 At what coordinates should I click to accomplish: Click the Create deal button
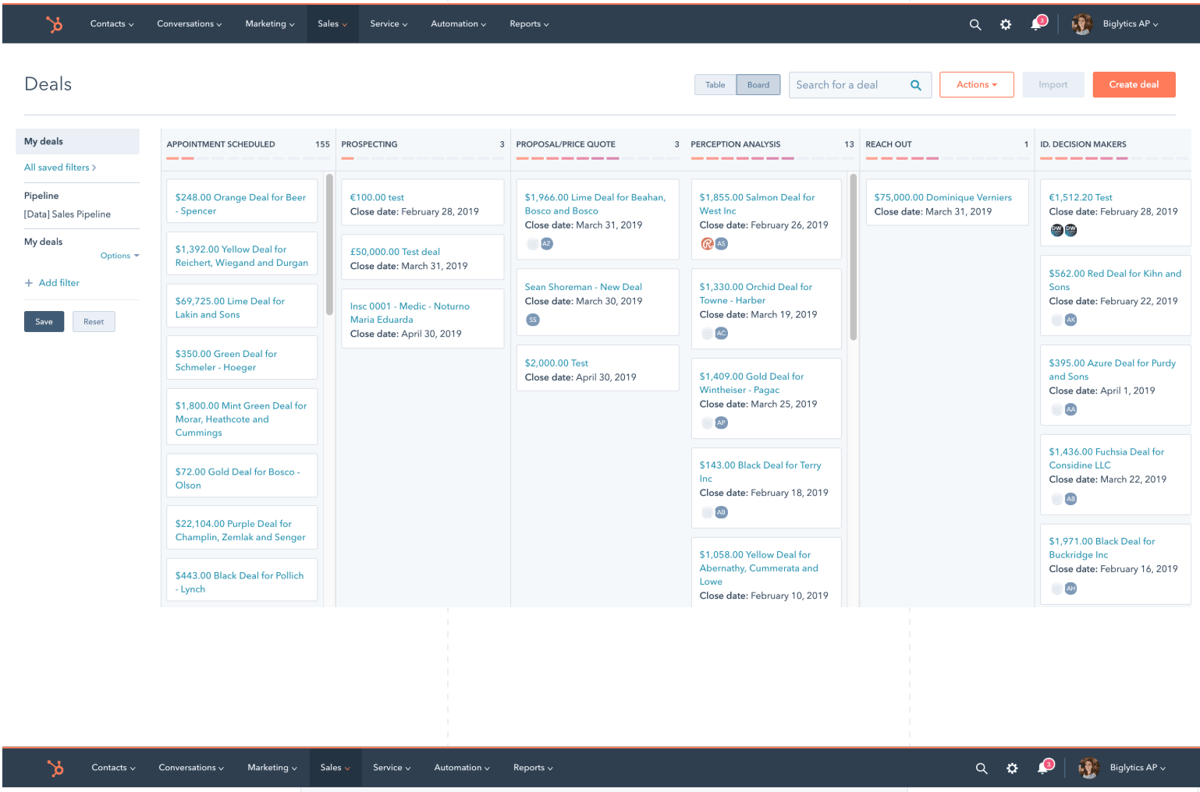click(1134, 85)
